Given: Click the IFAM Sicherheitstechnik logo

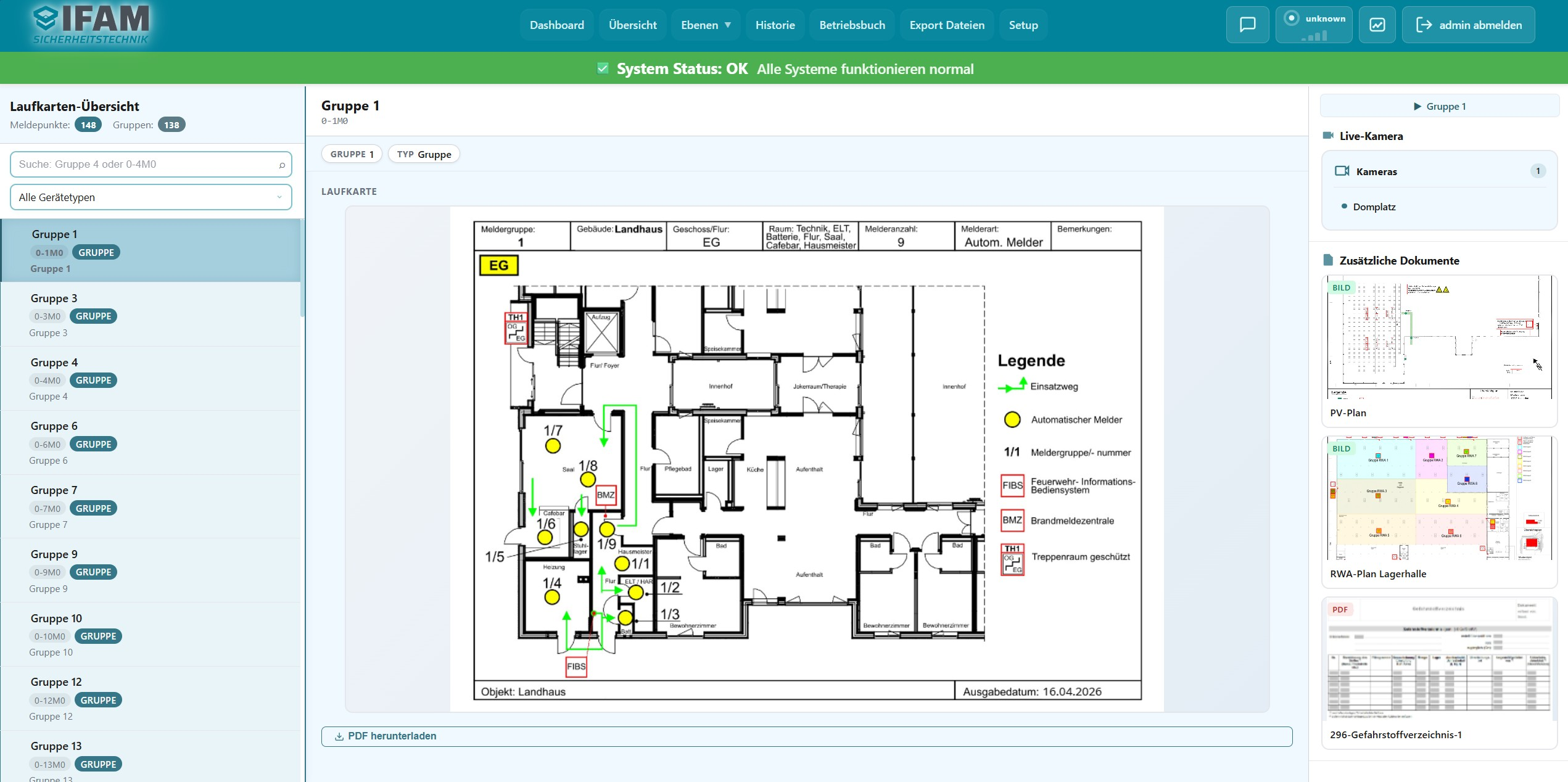Looking at the screenshot, I should [91, 25].
